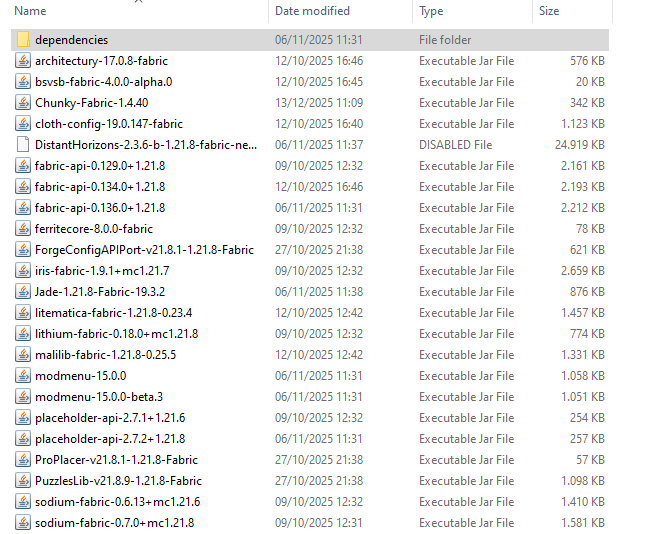Select the file name ferritecore-8.0.0-fabric
Viewport: 657px width, 534px height.
(x=94, y=228)
